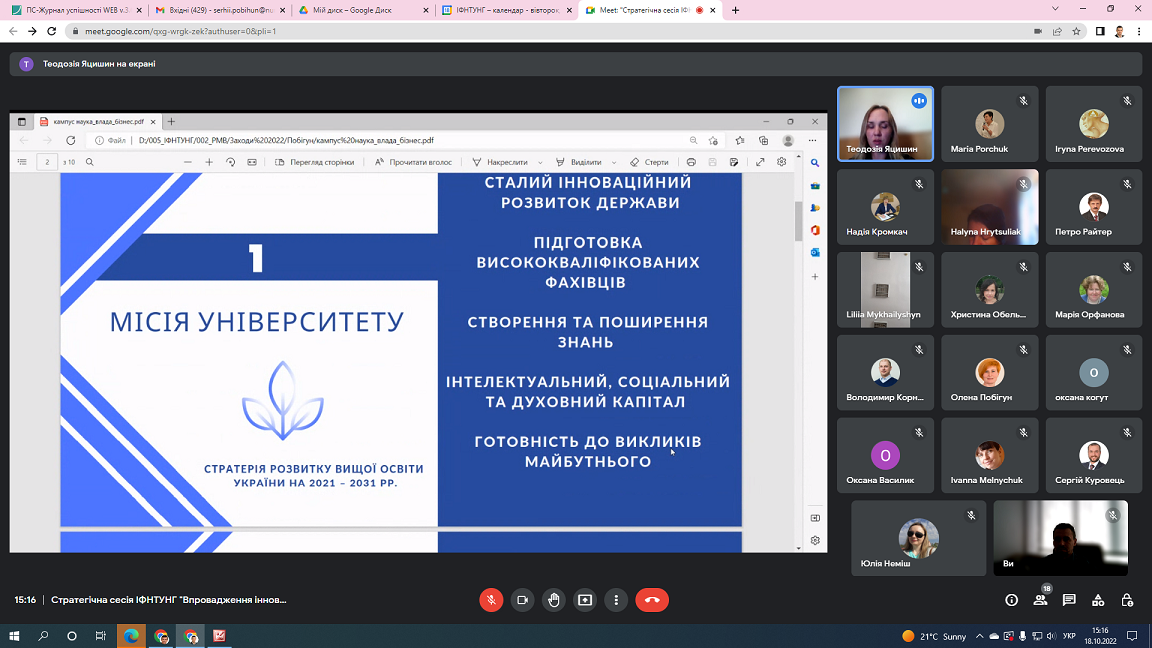Open the in-call chat panel

(1069, 600)
